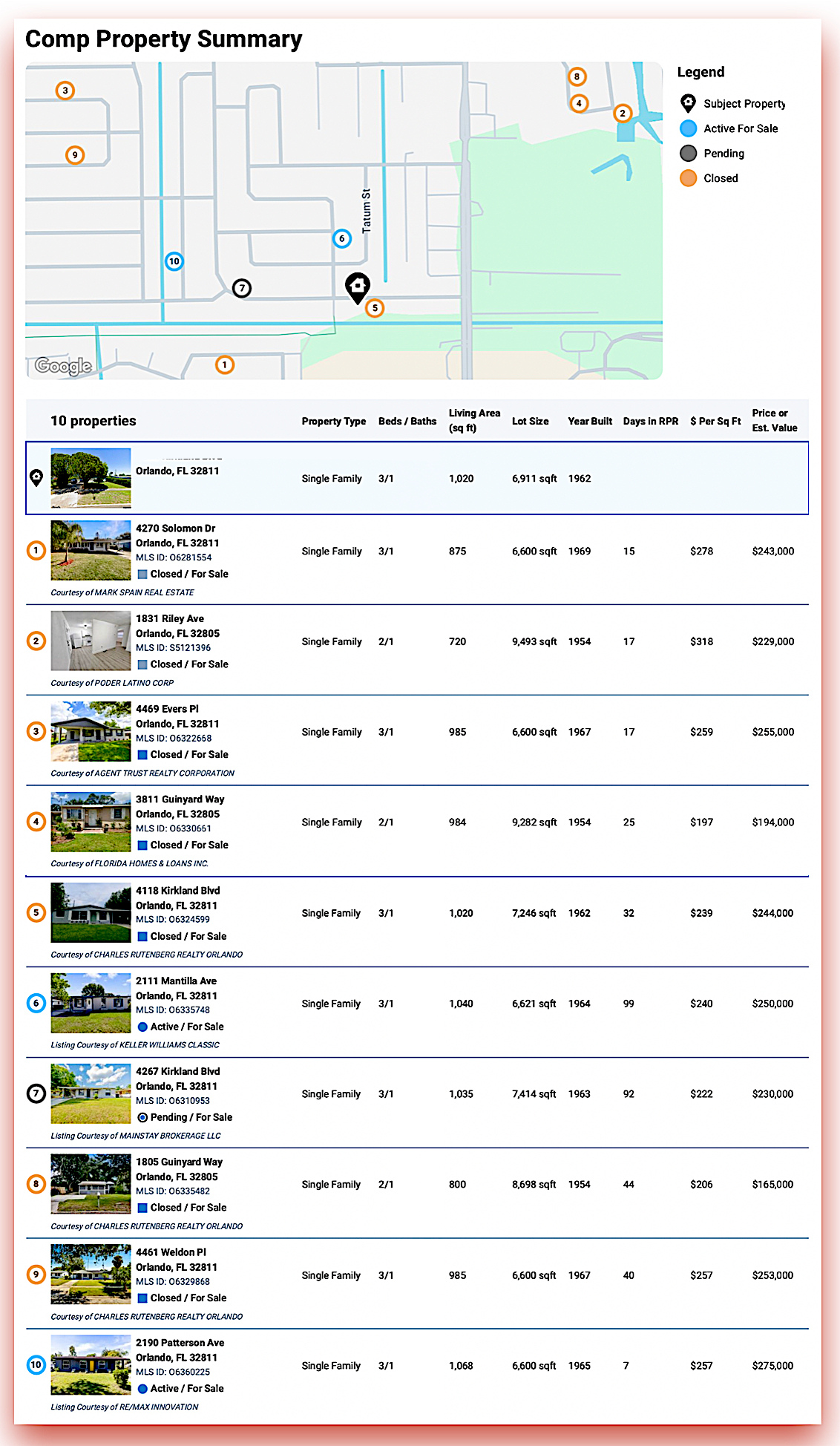Open the 2190 Patterson Ave house photo

pyautogui.click(x=91, y=1365)
